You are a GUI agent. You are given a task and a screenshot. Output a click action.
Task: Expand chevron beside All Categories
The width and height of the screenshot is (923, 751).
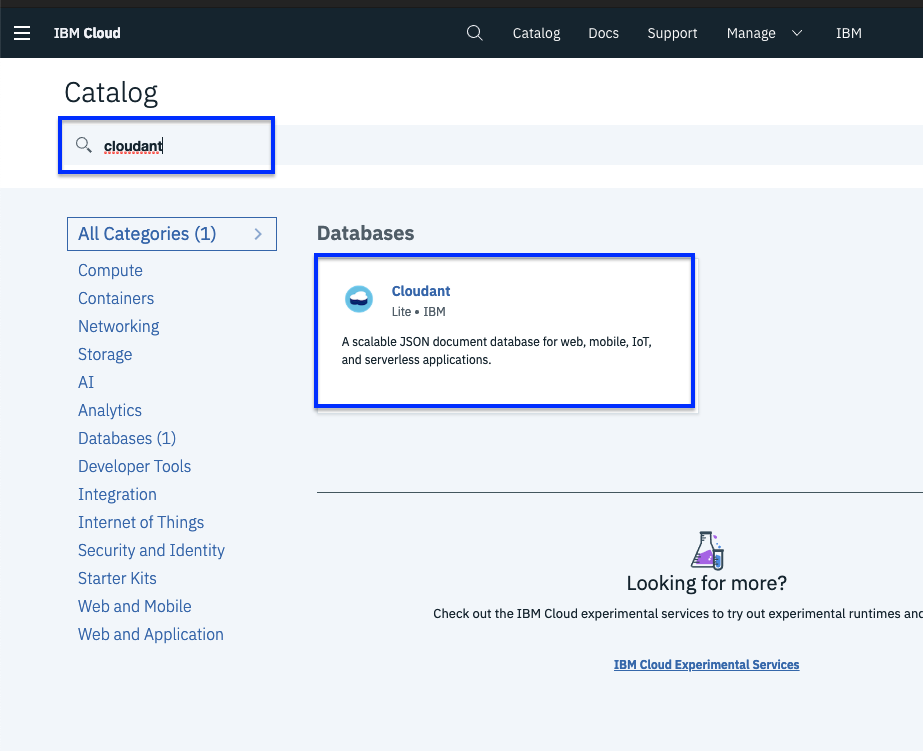click(258, 234)
